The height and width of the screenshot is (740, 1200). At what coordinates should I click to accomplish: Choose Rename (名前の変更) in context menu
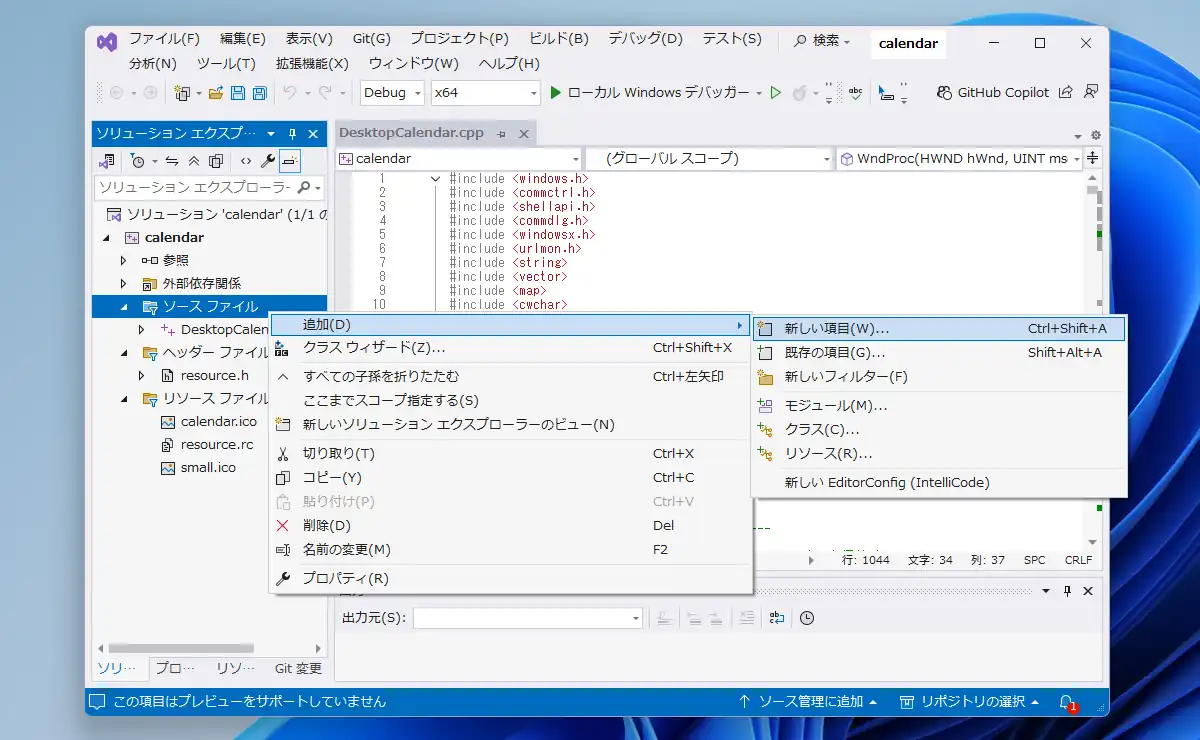click(x=510, y=549)
